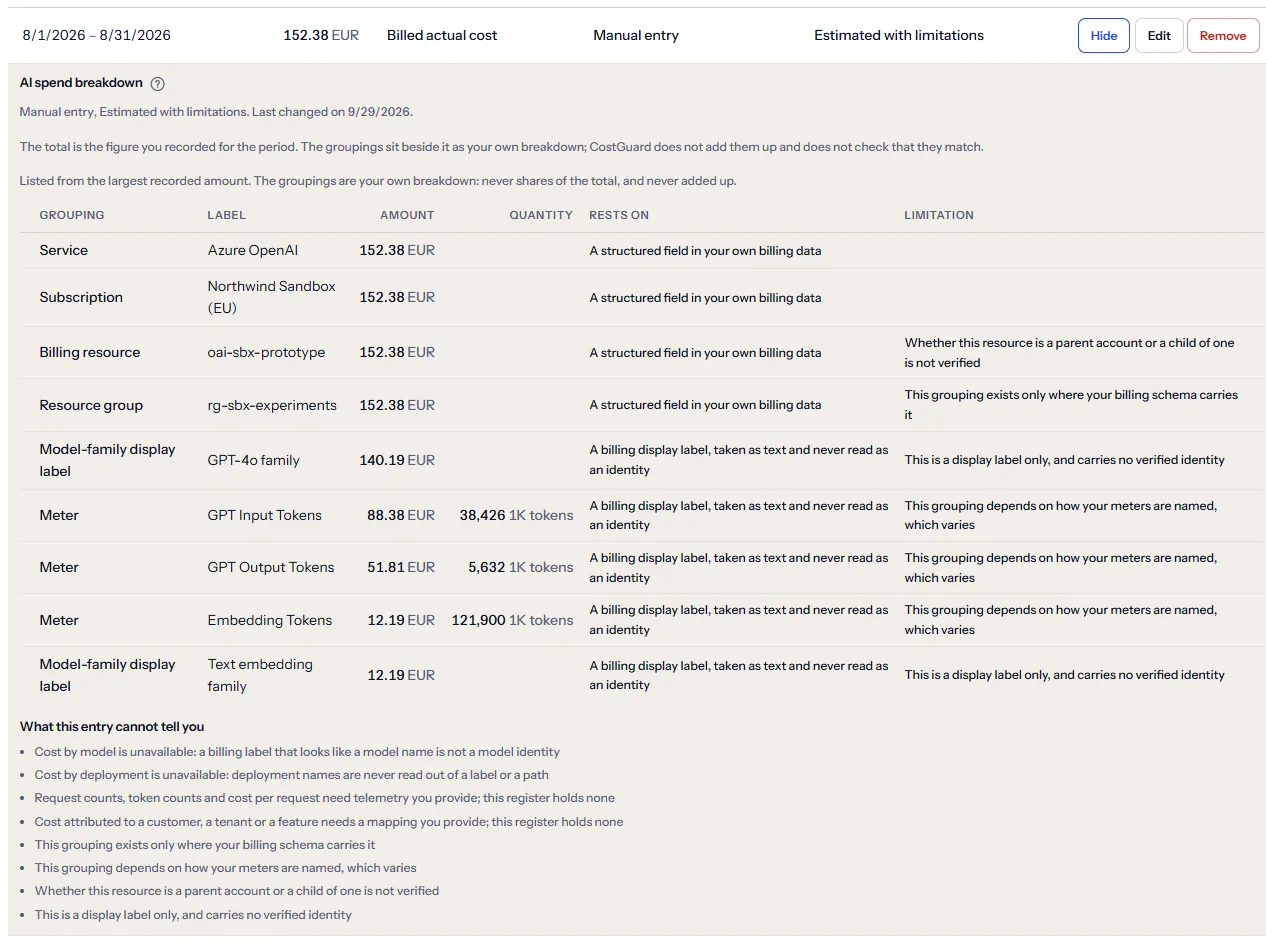
Task: Edit the August 2026 entry
Action: click(x=1159, y=35)
